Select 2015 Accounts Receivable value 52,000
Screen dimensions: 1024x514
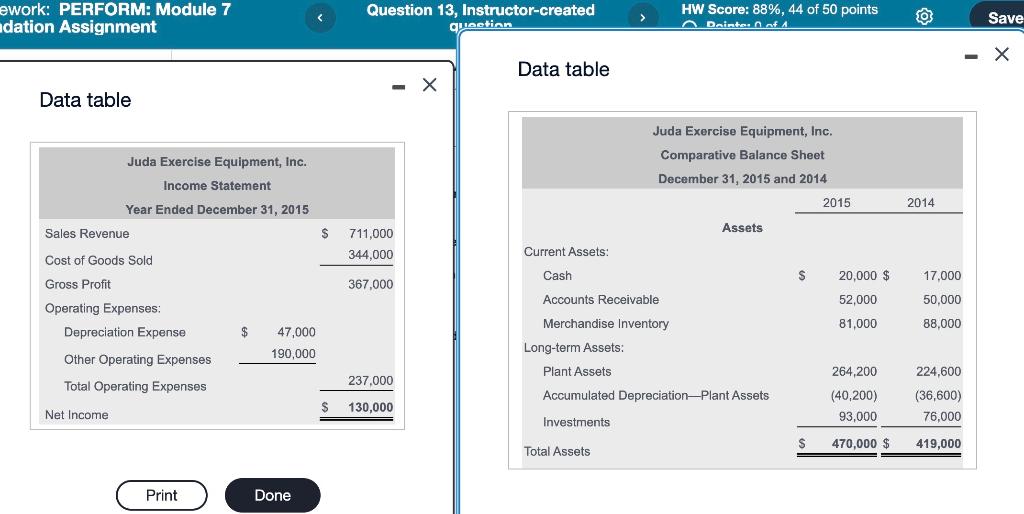click(x=858, y=300)
